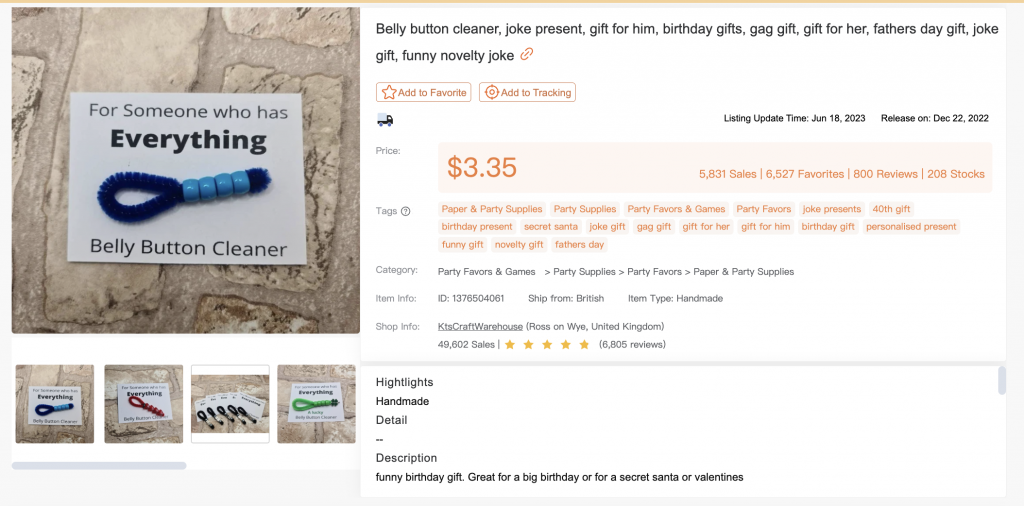The height and width of the screenshot is (506, 1024).
Task: Open the KtsCraftWarehouse shop link
Action: (480, 326)
